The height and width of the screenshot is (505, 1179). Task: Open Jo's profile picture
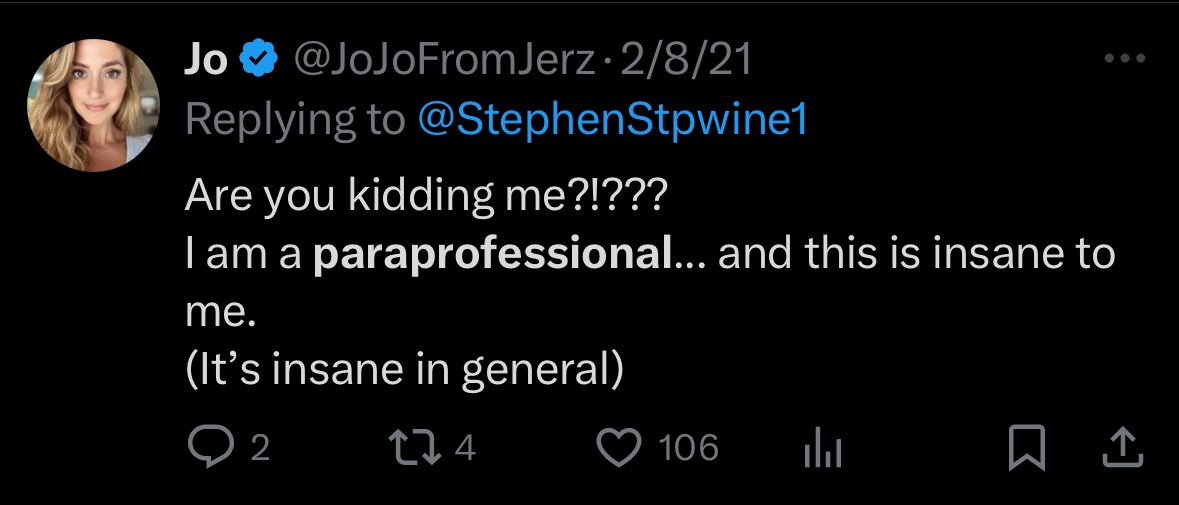click(92, 106)
